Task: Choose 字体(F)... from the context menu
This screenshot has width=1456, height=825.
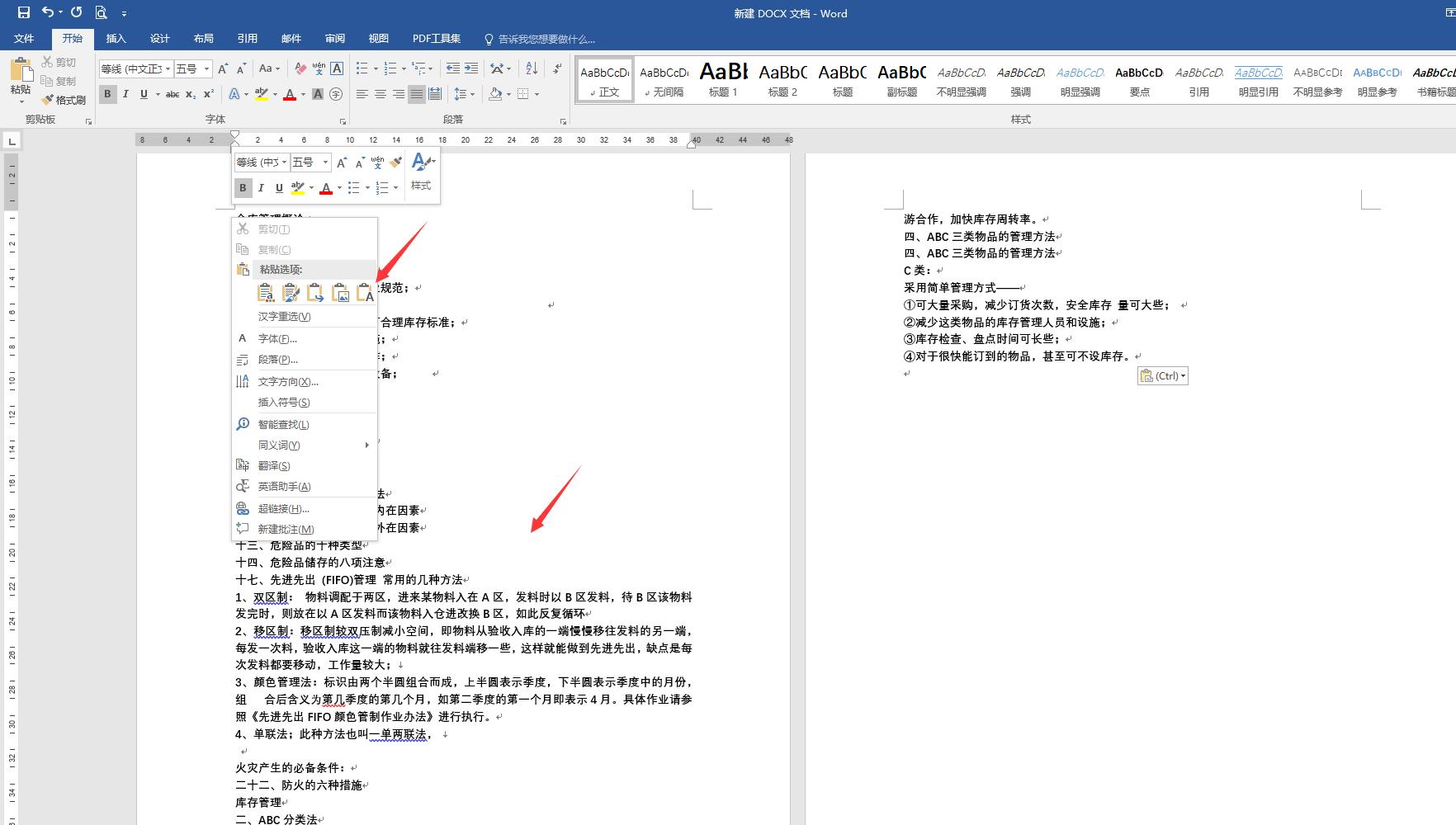Action: pyautogui.click(x=277, y=338)
